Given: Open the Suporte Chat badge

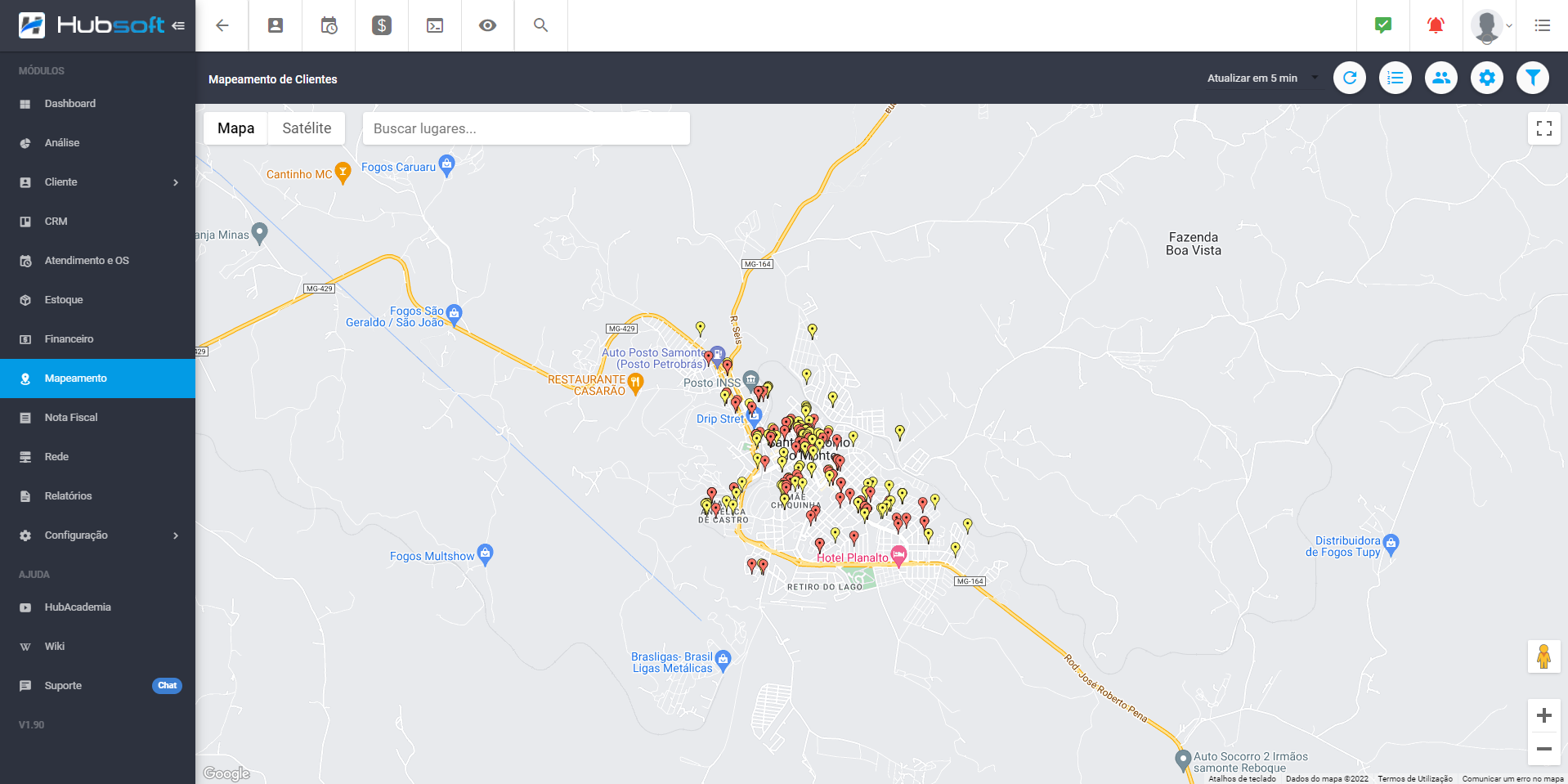Looking at the screenshot, I should pos(167,686).
